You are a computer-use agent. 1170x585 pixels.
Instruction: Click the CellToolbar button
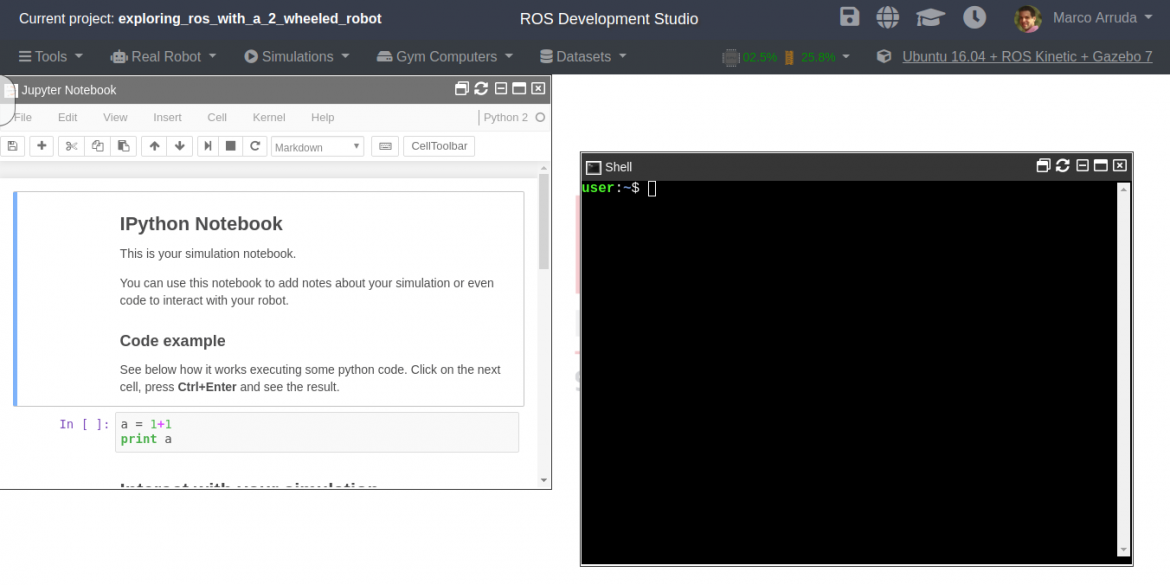[439, 146]
